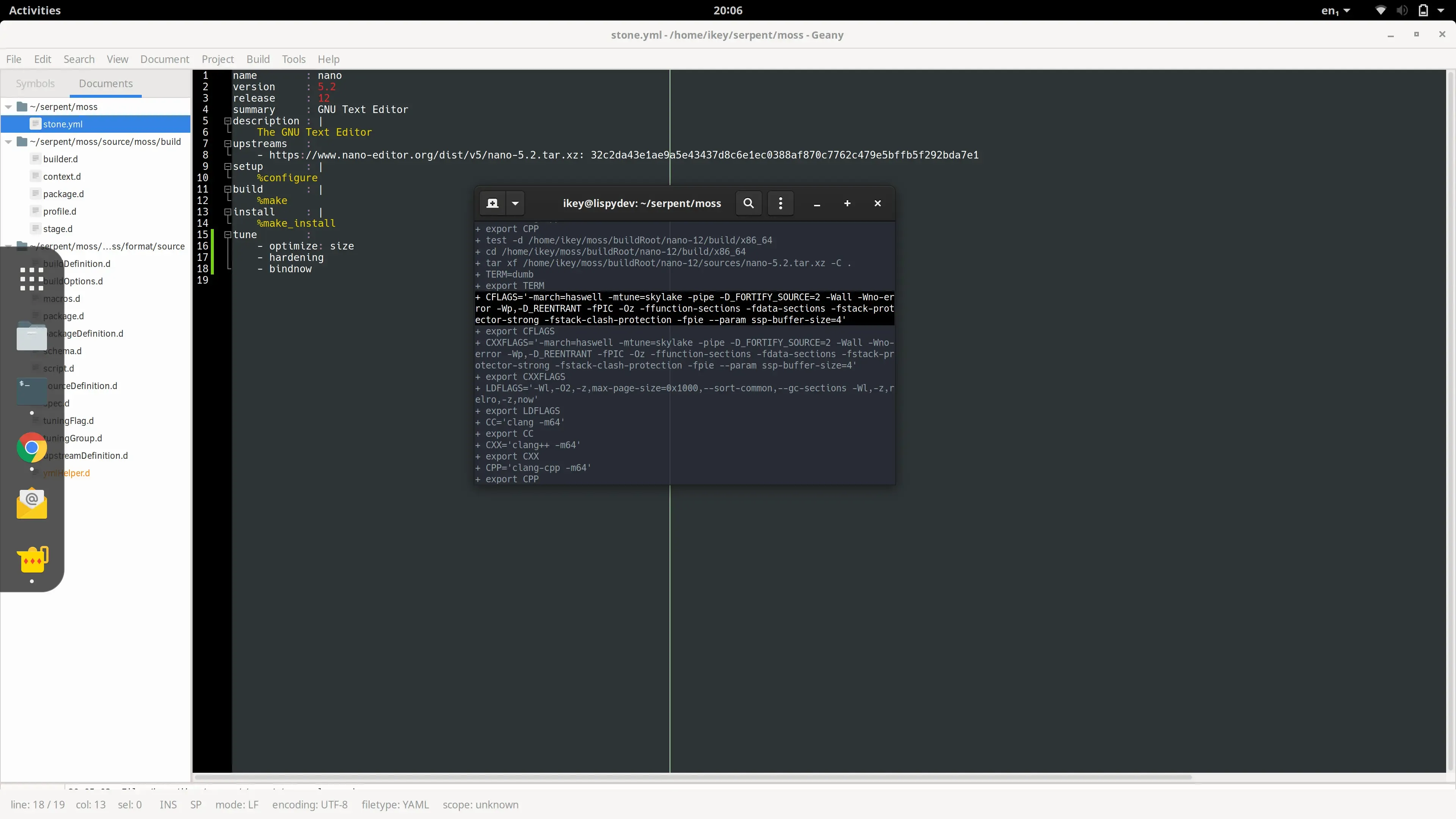Open the View menu
1456x819 pixels.
118,60
